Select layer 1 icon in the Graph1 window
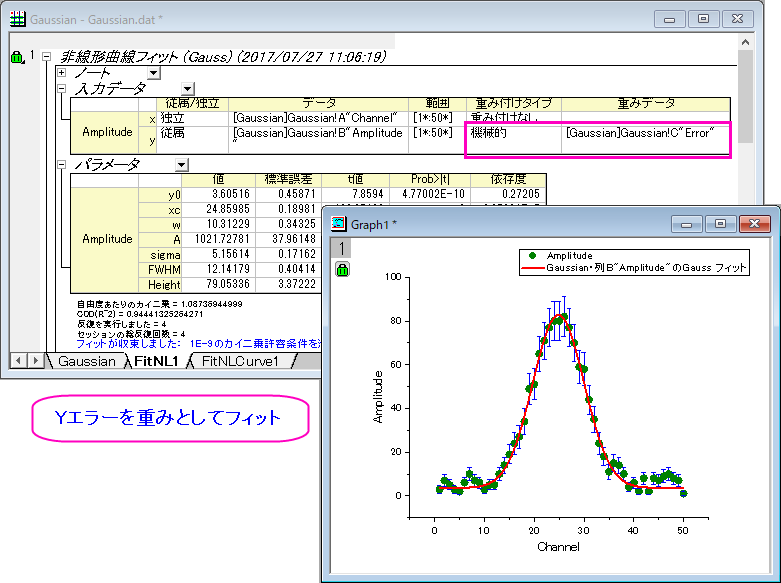 341,248
